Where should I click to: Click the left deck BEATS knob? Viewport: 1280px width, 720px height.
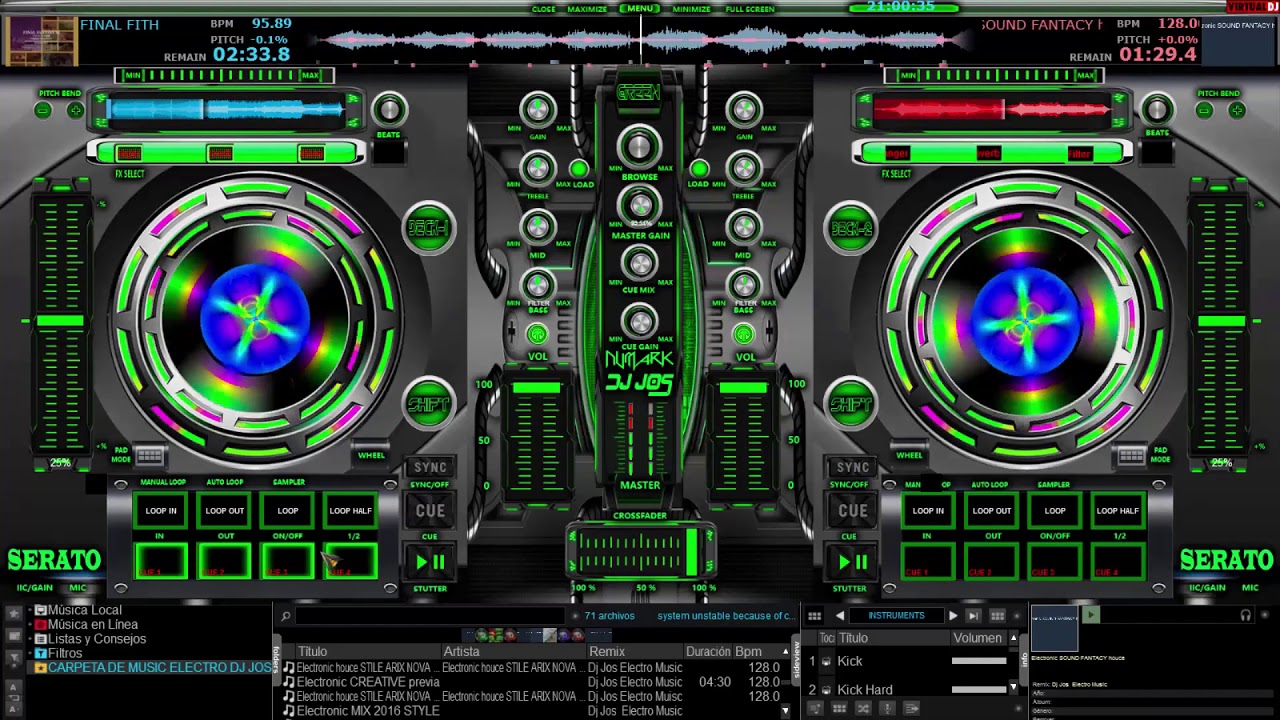pyautogui.click(x=388, y=110)
